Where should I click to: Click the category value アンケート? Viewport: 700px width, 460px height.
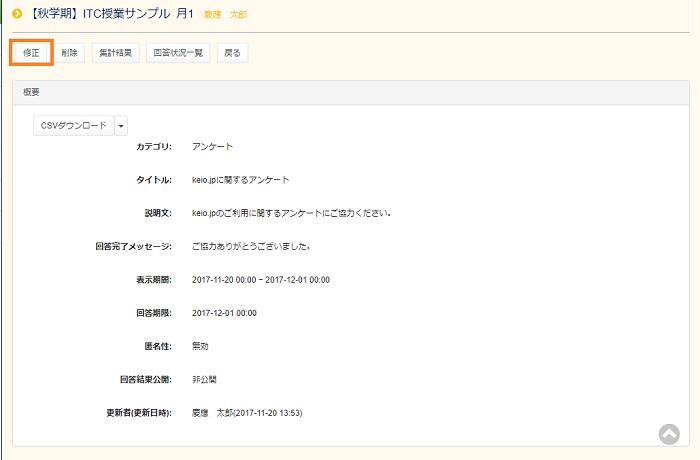pyautogui.click(x=212, y=147)
